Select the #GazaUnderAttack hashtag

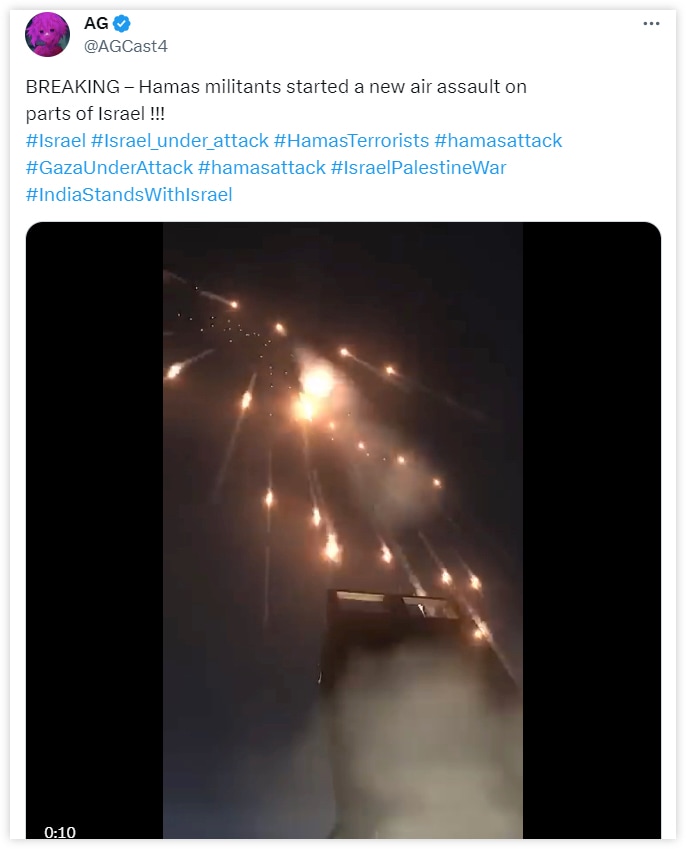[x=109, y=168]
